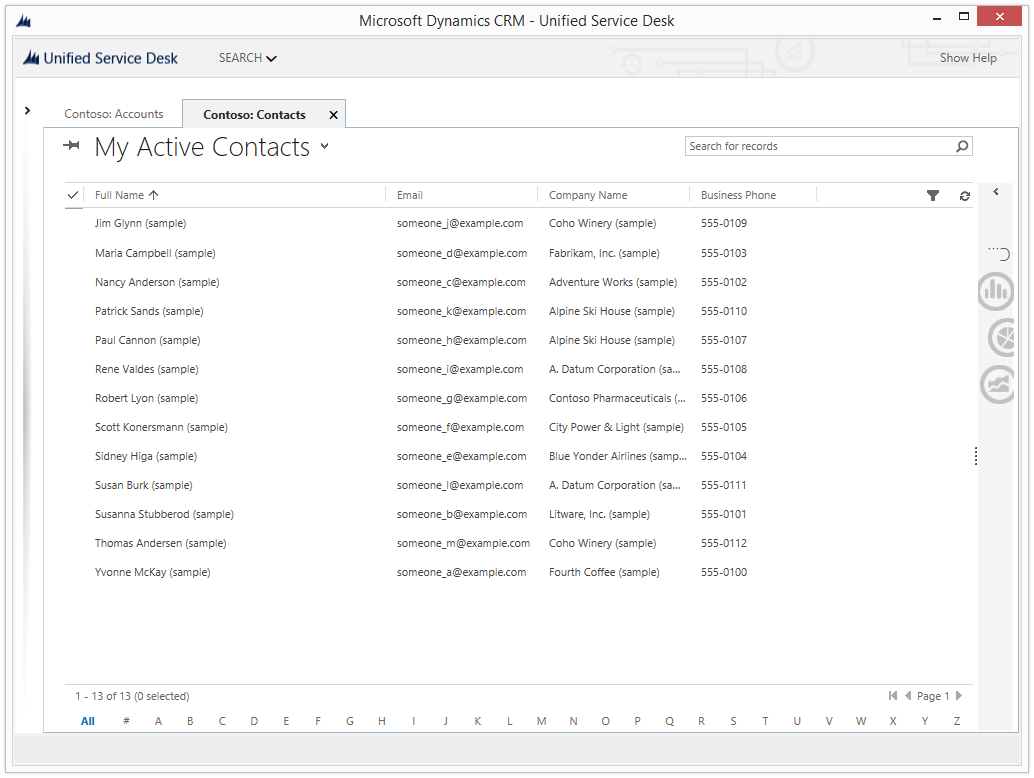Open the bar chart visualization panel
Viewport: 1034px width, 778px height.
tap(996, 291)
